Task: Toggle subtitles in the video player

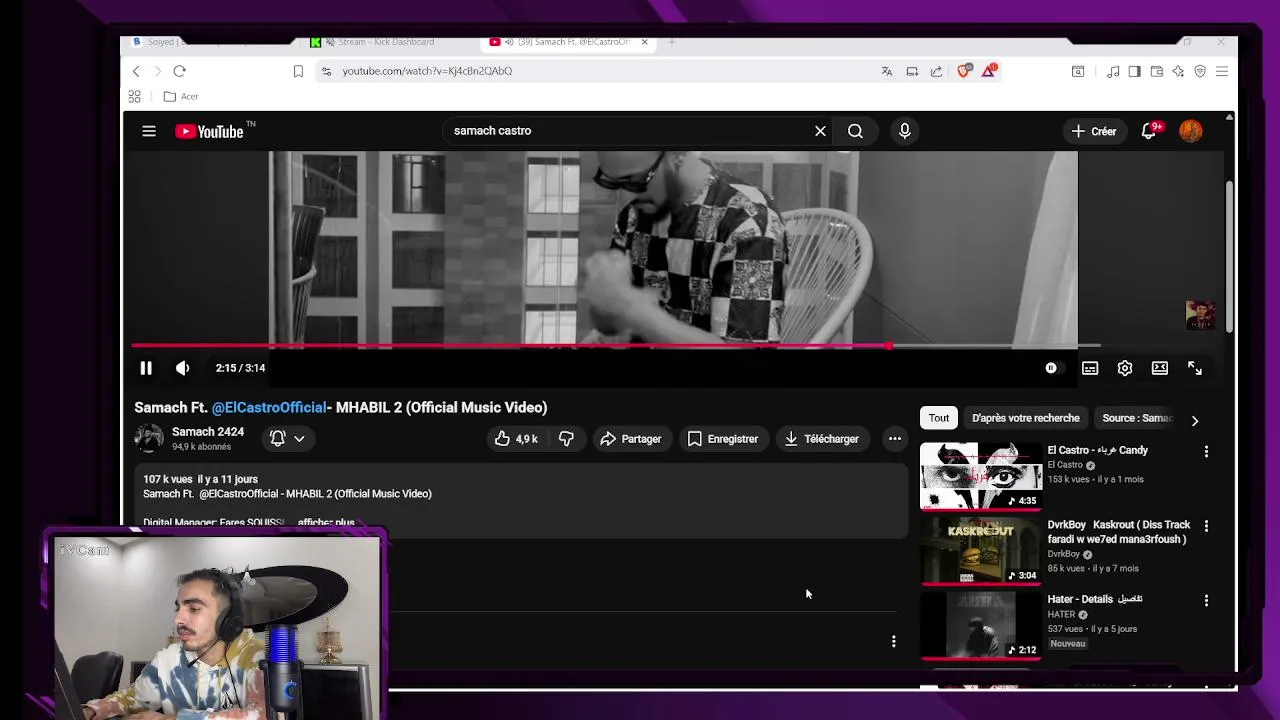Action: tap(1090, 368)
